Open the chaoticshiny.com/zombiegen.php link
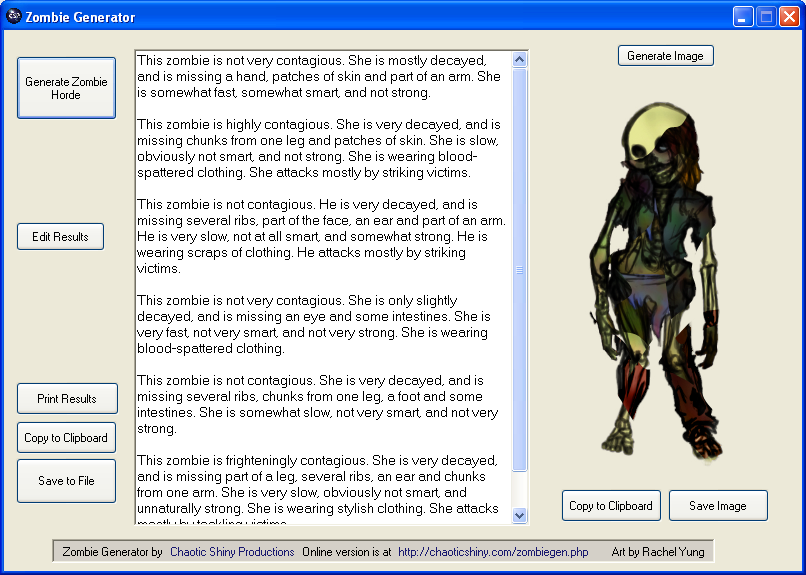 493,552
